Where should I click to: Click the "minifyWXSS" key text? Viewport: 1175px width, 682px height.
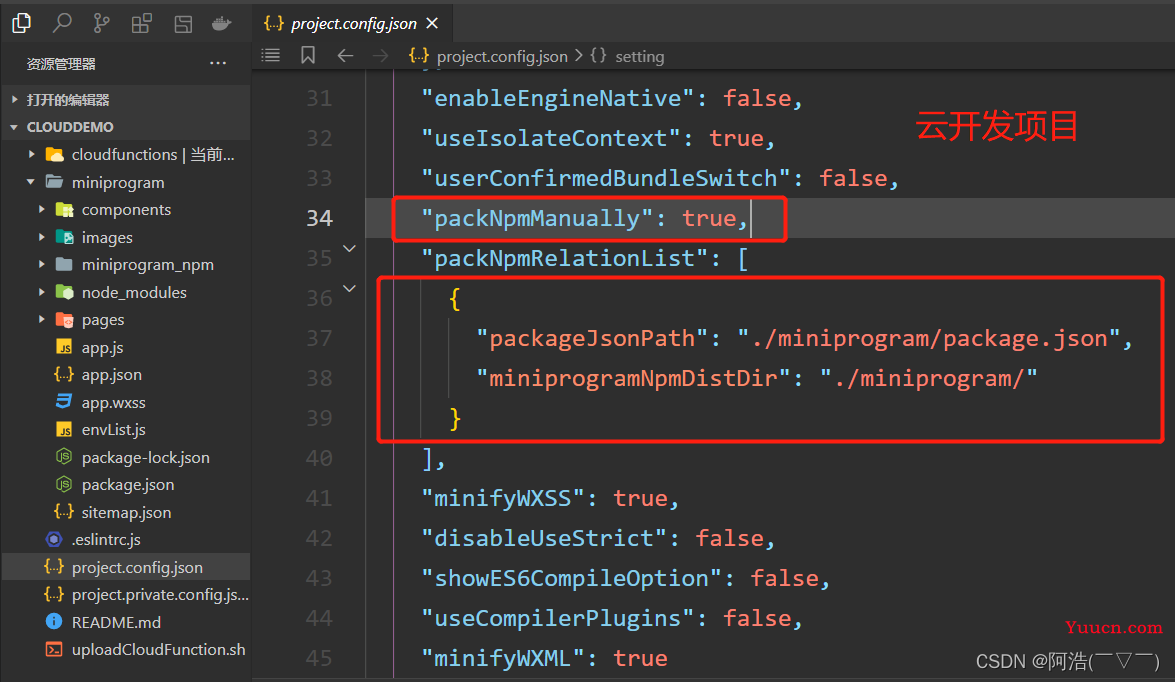(503, 498)
